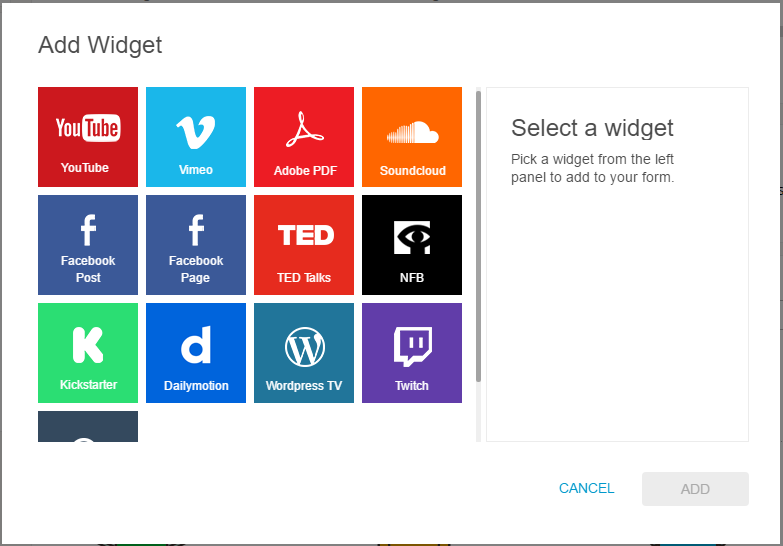
Task: Choose the Vimeo widget
Action: (x=196, y=137)
